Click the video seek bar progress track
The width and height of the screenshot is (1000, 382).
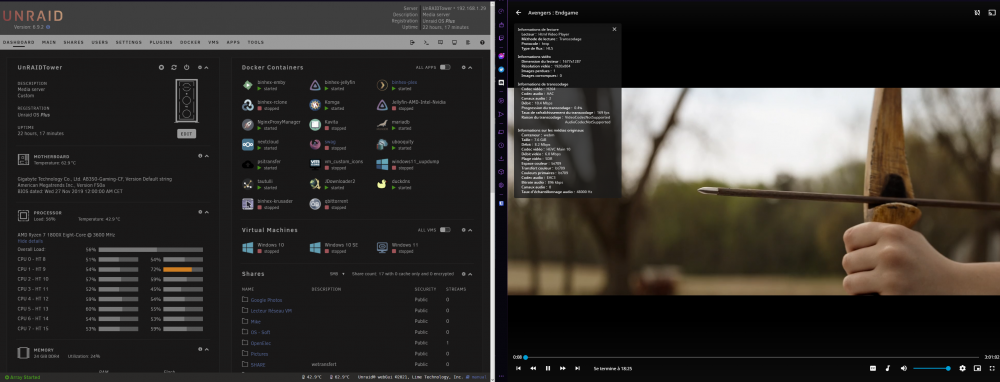tap(751, 357)
